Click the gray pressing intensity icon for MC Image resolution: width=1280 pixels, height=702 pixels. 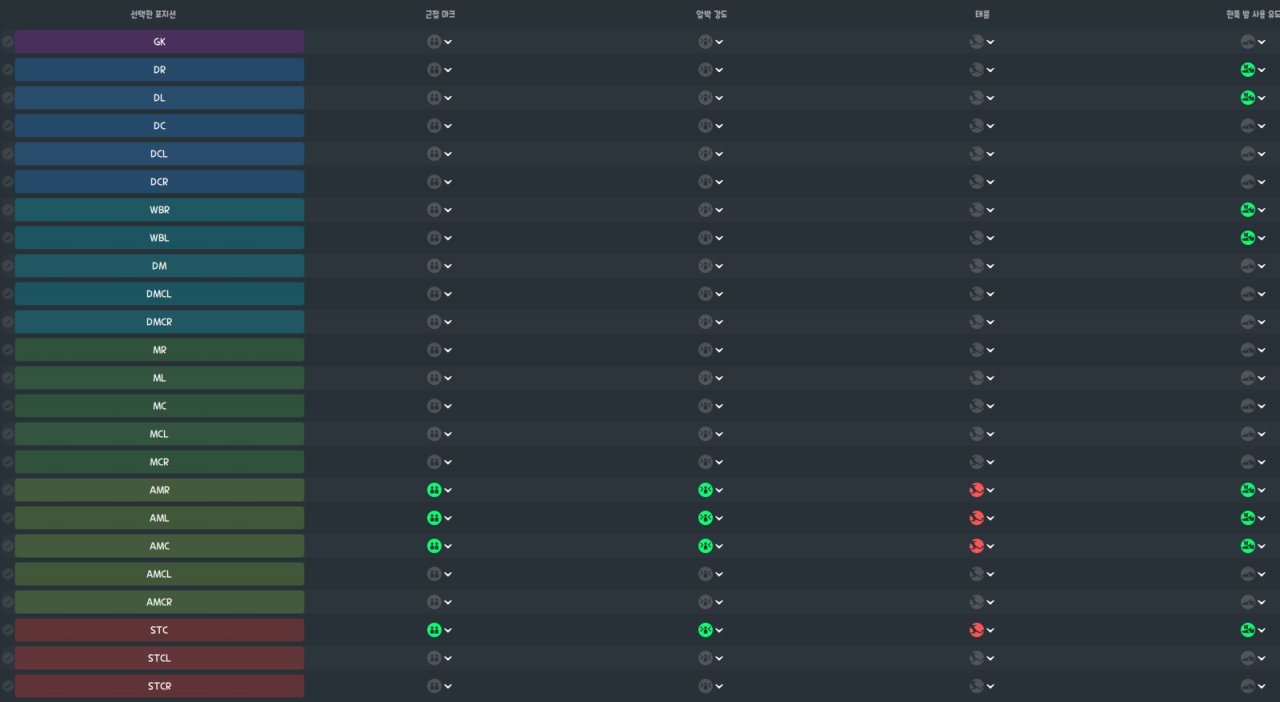tap(705, 406)
